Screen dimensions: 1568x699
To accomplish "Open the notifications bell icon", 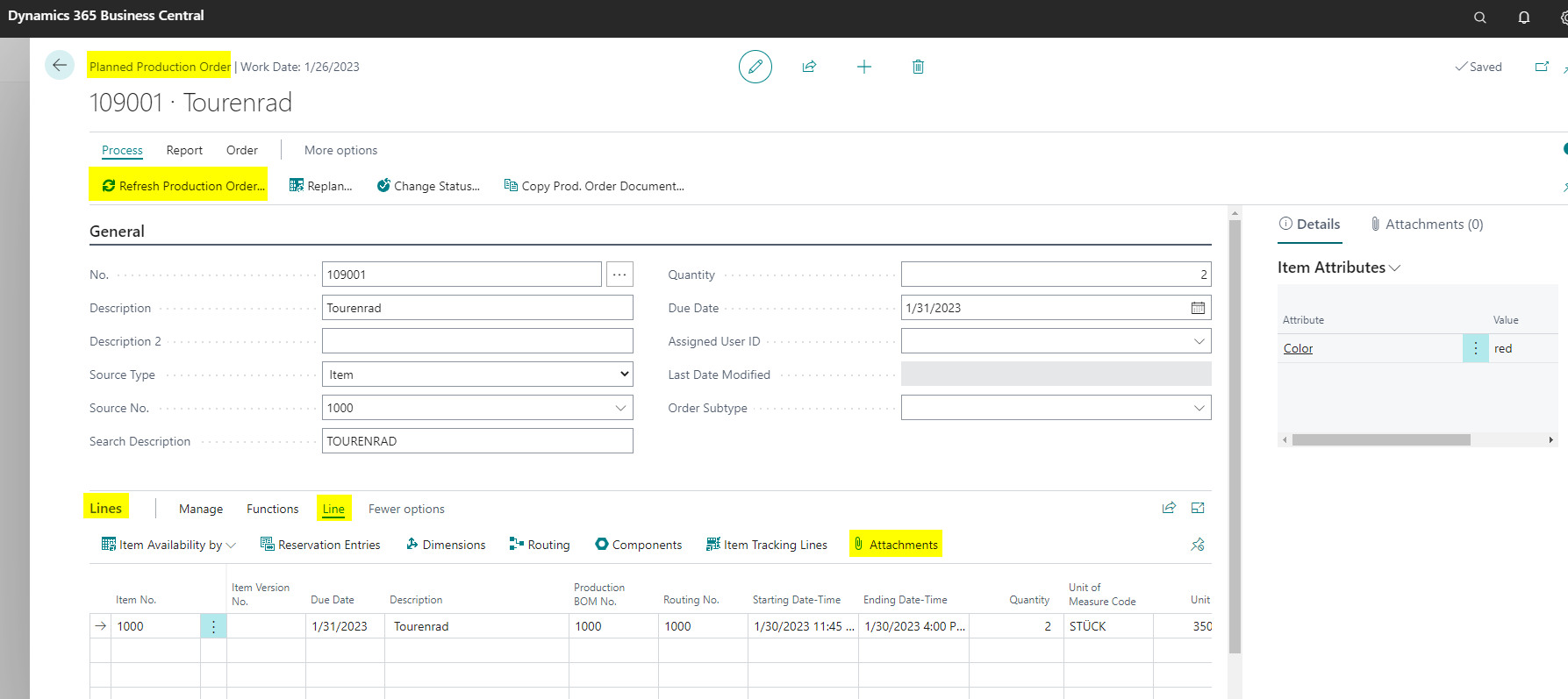I will 1524,17.
